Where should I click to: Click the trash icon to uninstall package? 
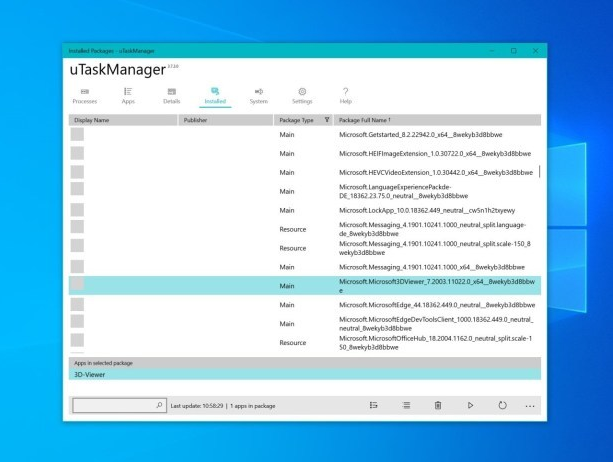[x=437, y=405]
